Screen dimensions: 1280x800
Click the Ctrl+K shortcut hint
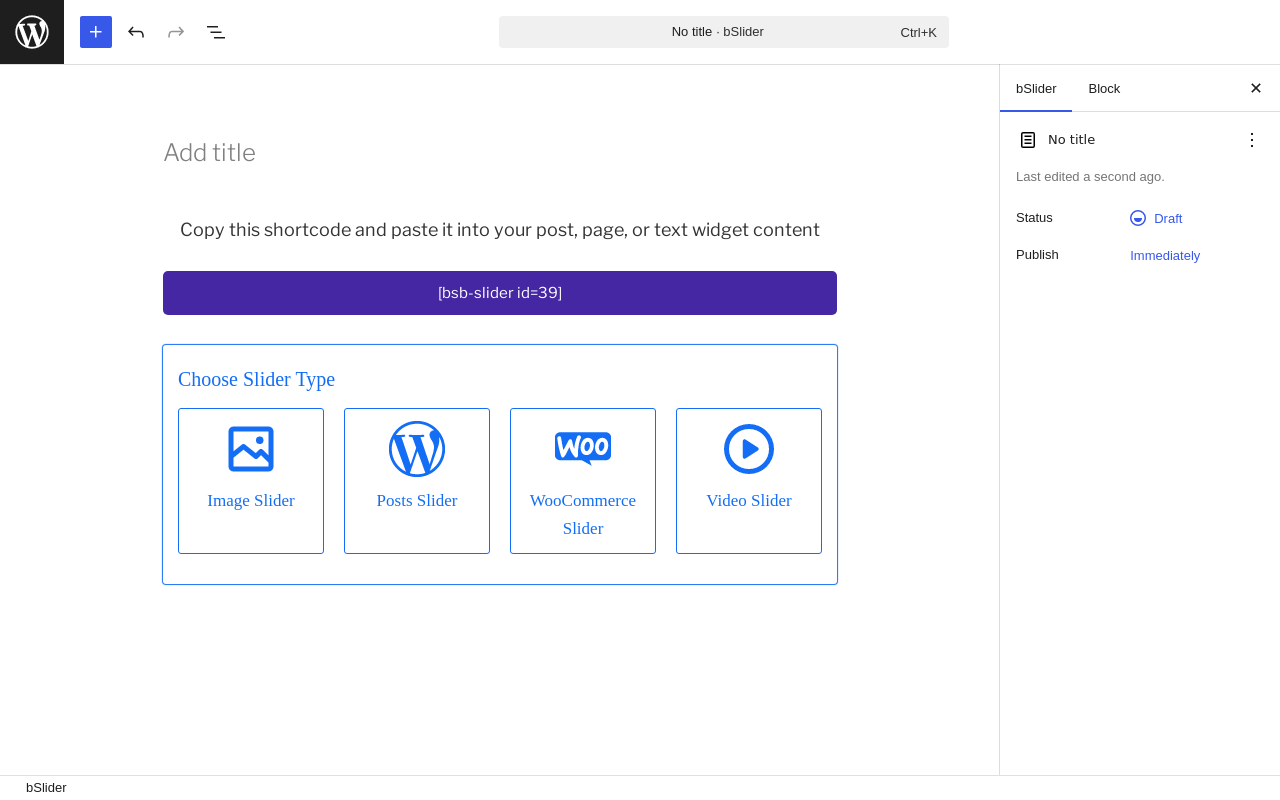coord(918,32)
